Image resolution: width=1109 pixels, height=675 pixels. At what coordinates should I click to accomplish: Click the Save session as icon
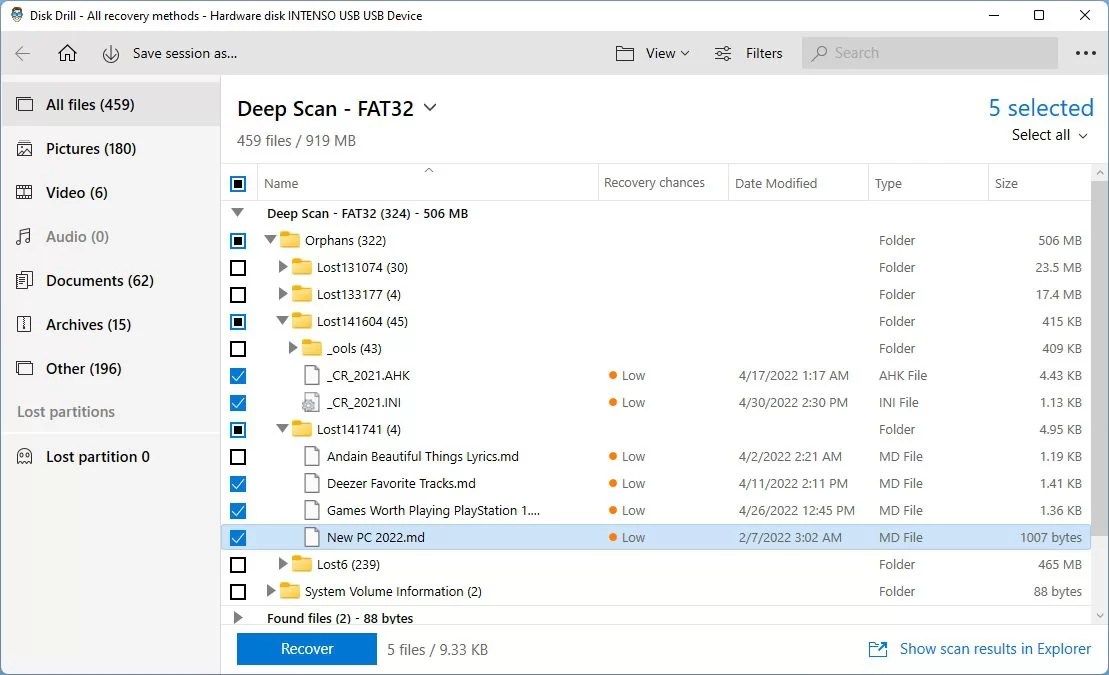(x=111, y=53)
